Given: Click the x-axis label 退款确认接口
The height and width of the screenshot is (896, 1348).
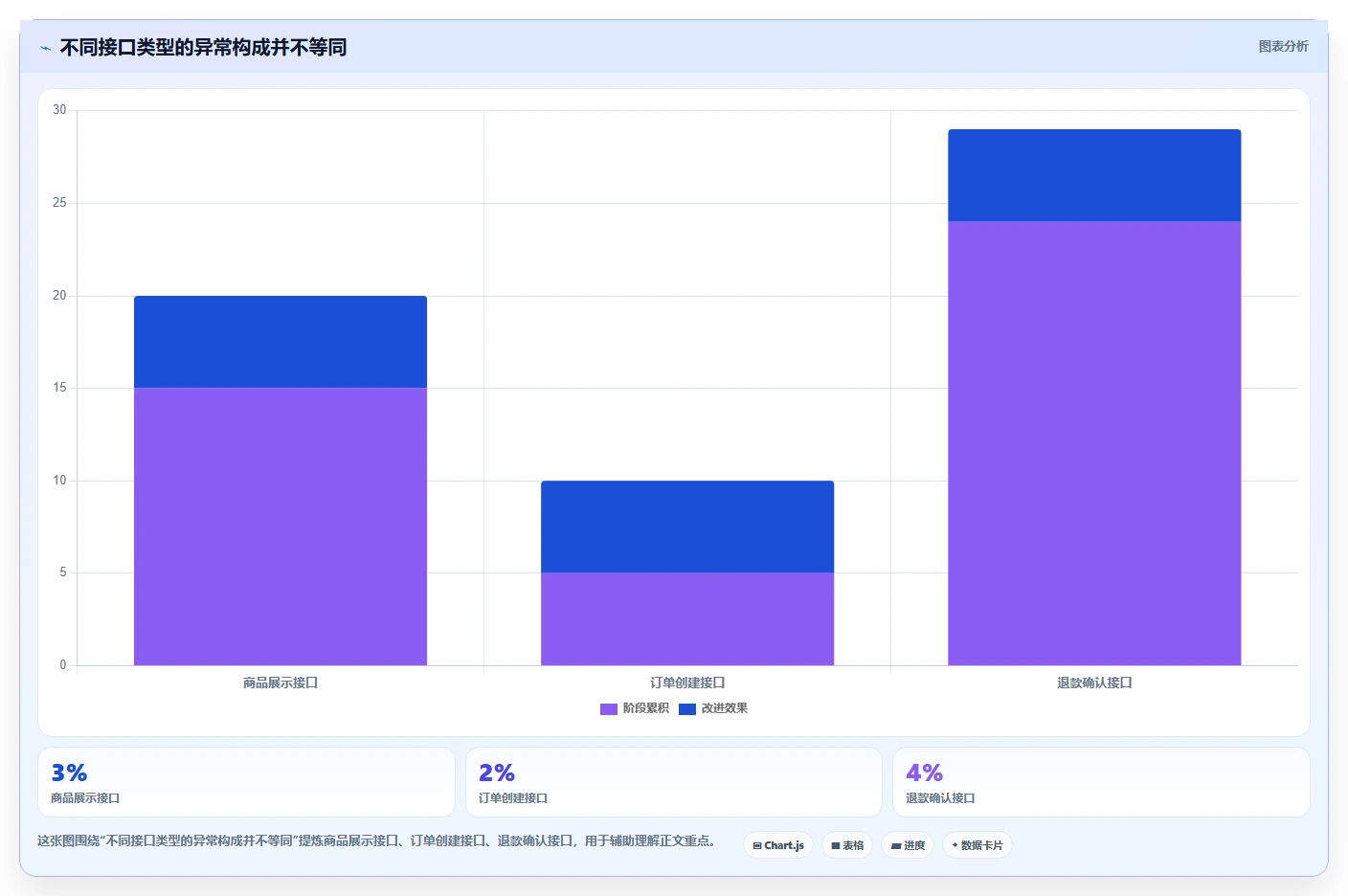Looking at the screenshot, I should point(1094,683).
